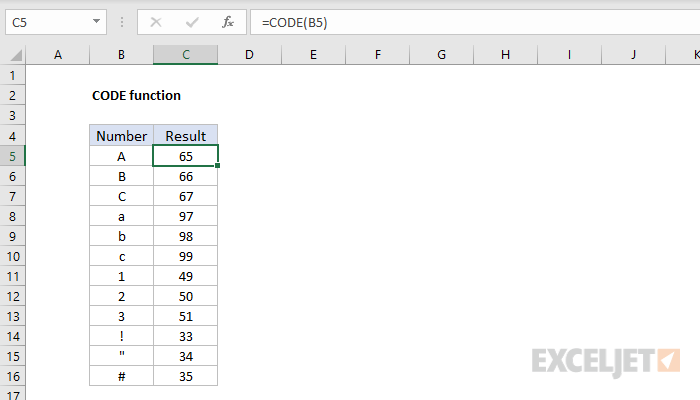Viewport: 700px width, 400px height.
Task: Click the Exceljet logo watermark
Action: click(x=607, y=358)
